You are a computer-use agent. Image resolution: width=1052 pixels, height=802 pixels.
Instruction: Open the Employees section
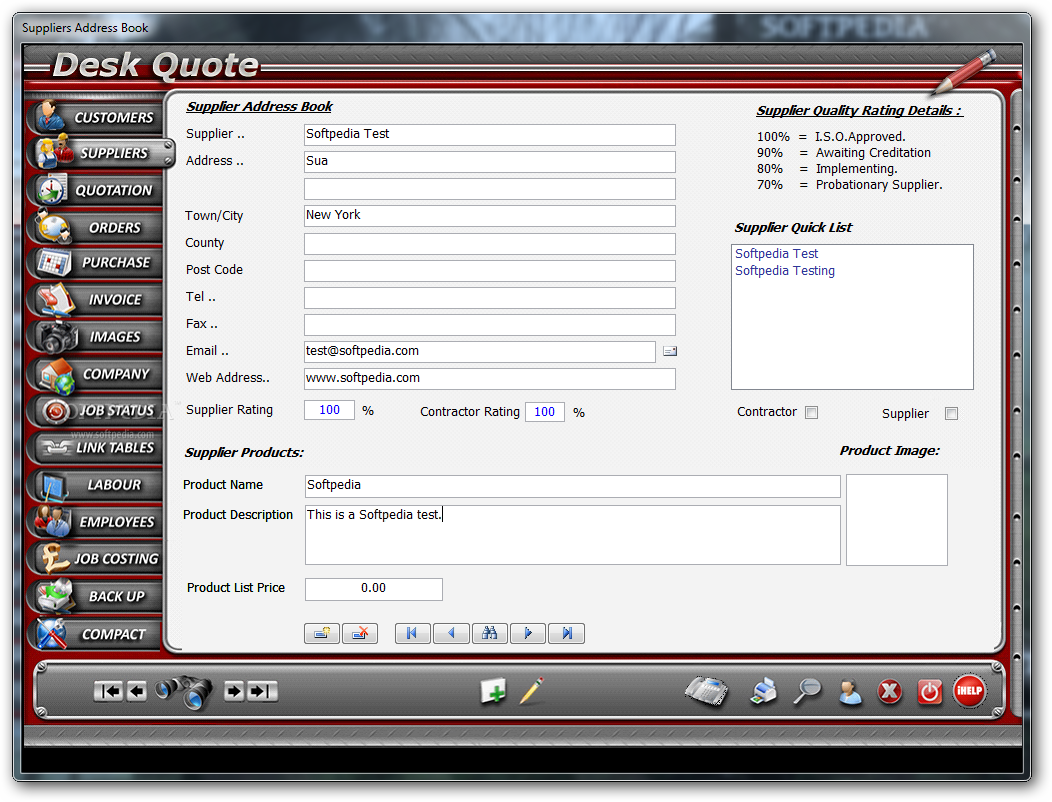pyautogui.click(x=95, y=521)
